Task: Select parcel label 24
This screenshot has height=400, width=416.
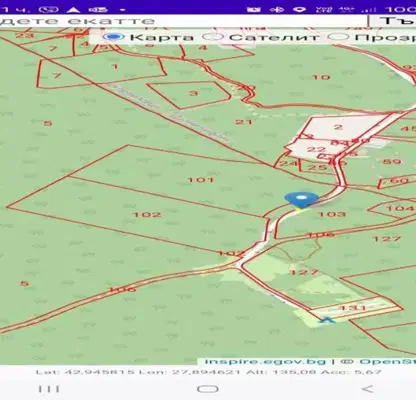Action: coord(288,164)
